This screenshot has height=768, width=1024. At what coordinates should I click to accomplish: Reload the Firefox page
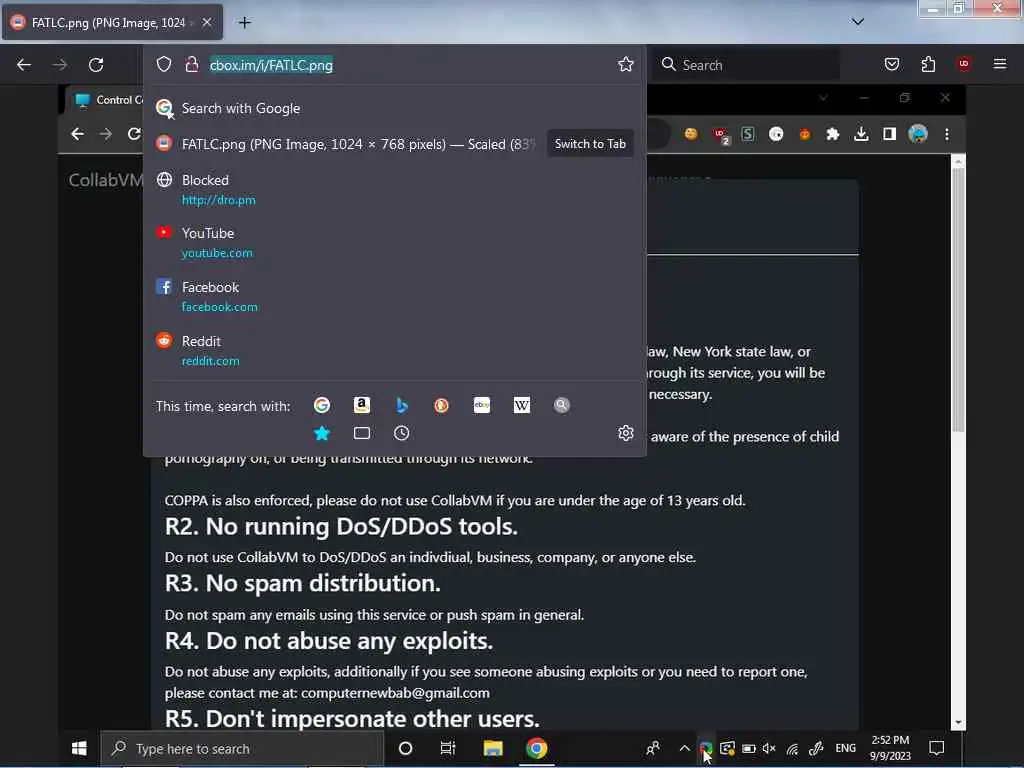click(x=96, y=65)
